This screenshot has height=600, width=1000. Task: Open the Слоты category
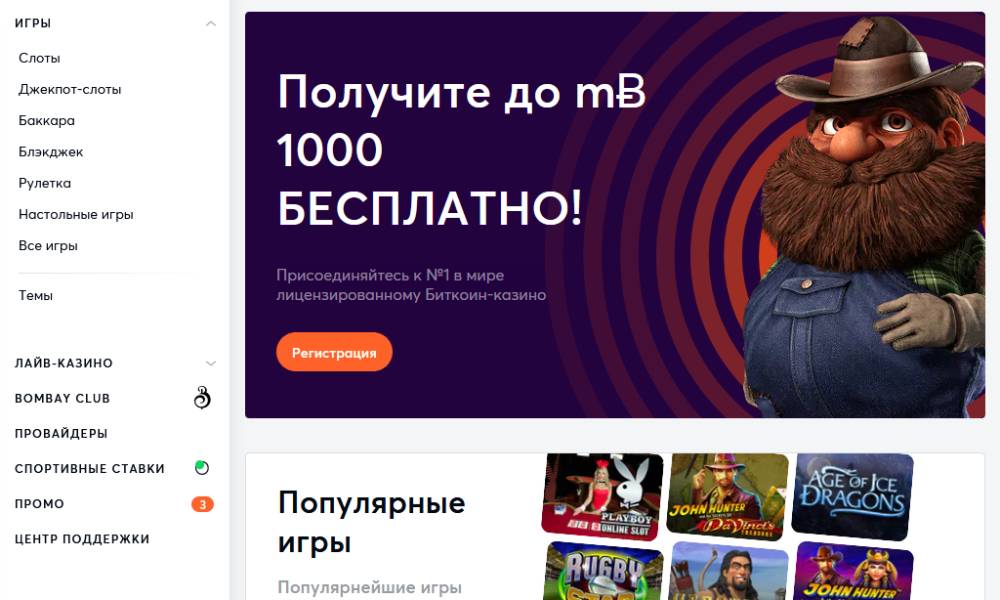pyautogui.click(x=40, y=58)
